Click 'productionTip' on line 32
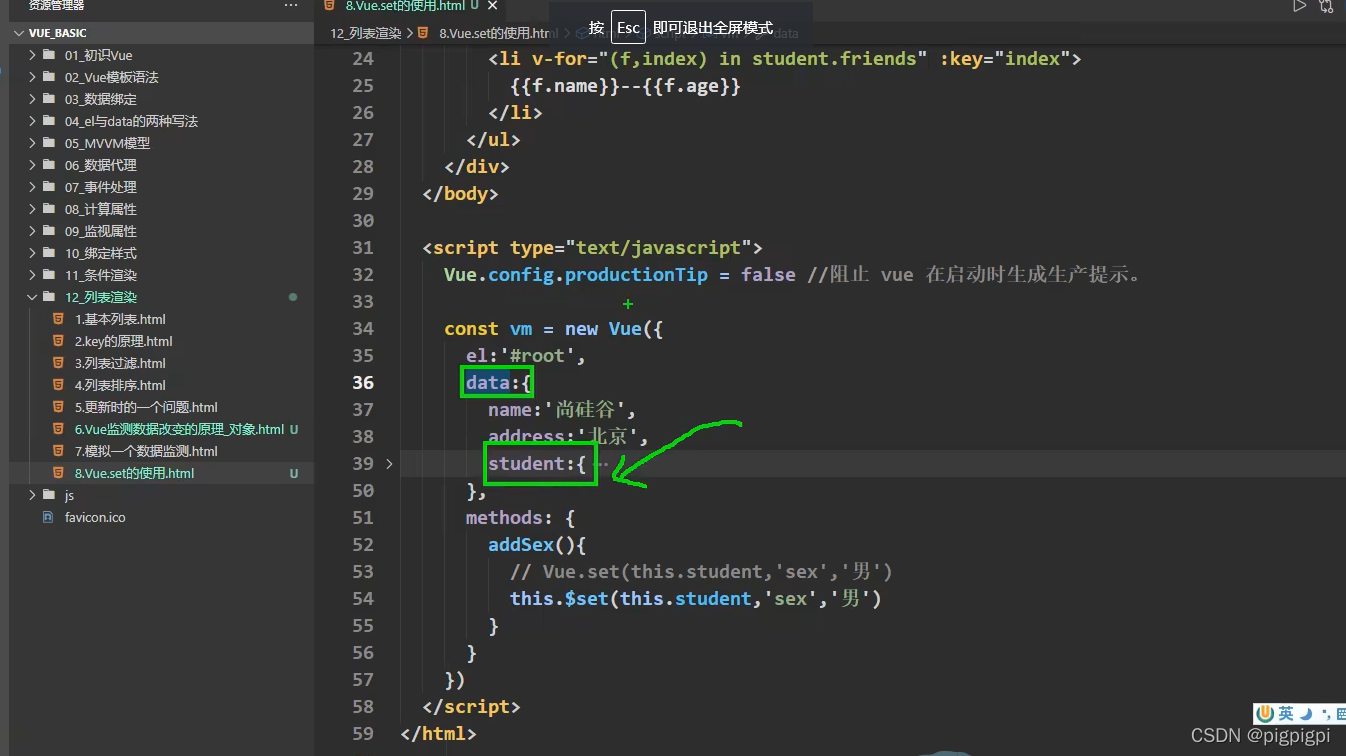 pyautogui.click(x=636, y=274)
